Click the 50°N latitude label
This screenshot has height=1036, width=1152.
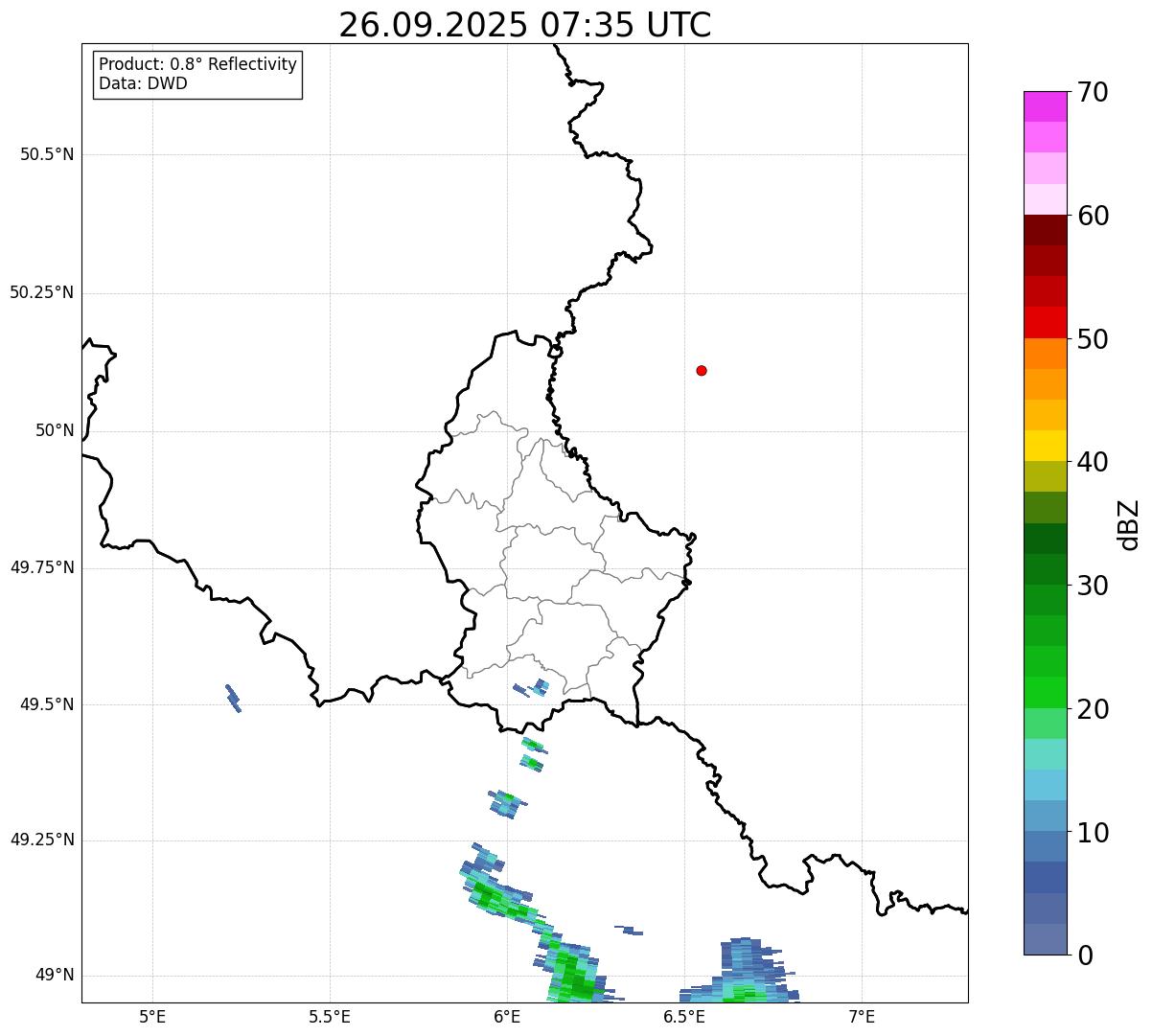point(55,430)
